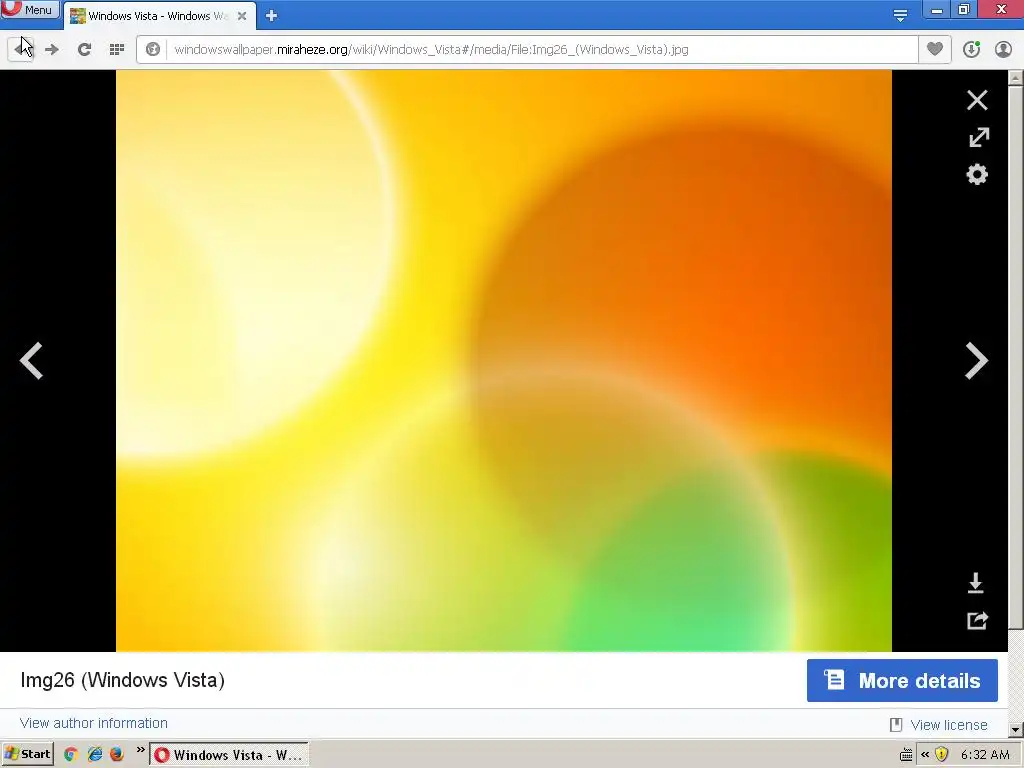Click page scrollbar down arrow

click(x=1016, y=729)
